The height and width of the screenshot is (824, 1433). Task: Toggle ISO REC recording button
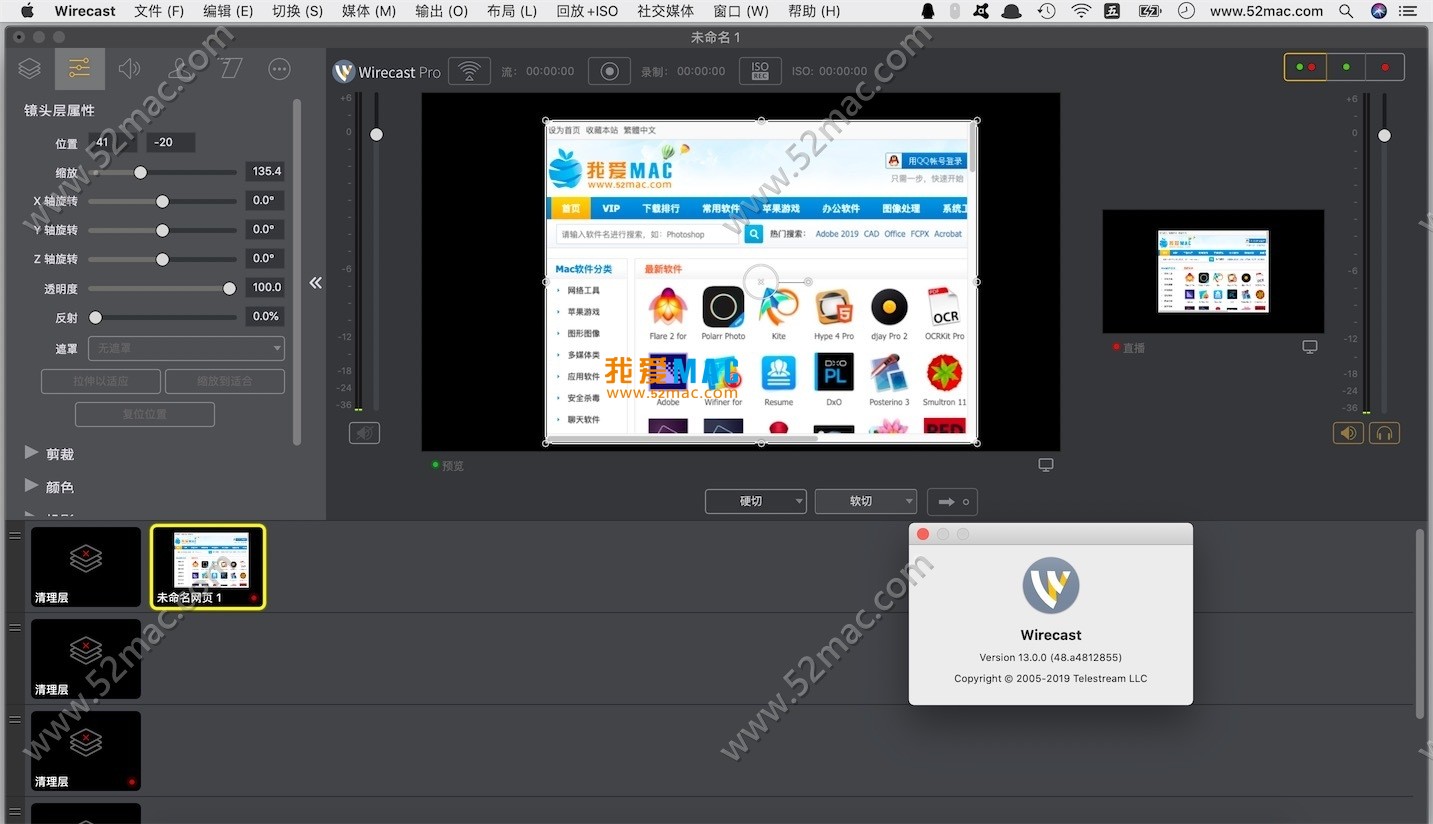(x=760, y=71)
